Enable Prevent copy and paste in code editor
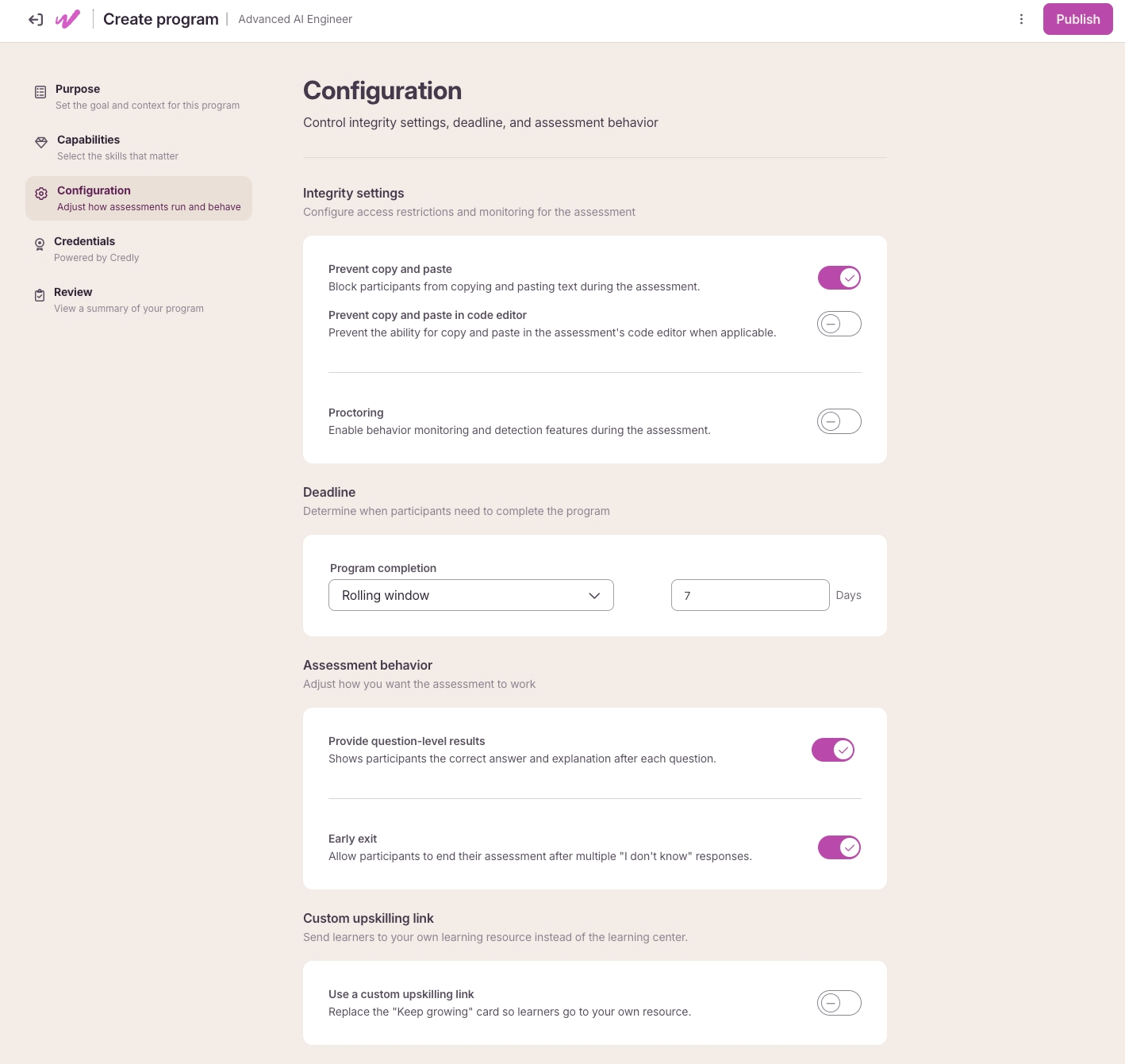 pyautogui.click(x=839, y=324)
